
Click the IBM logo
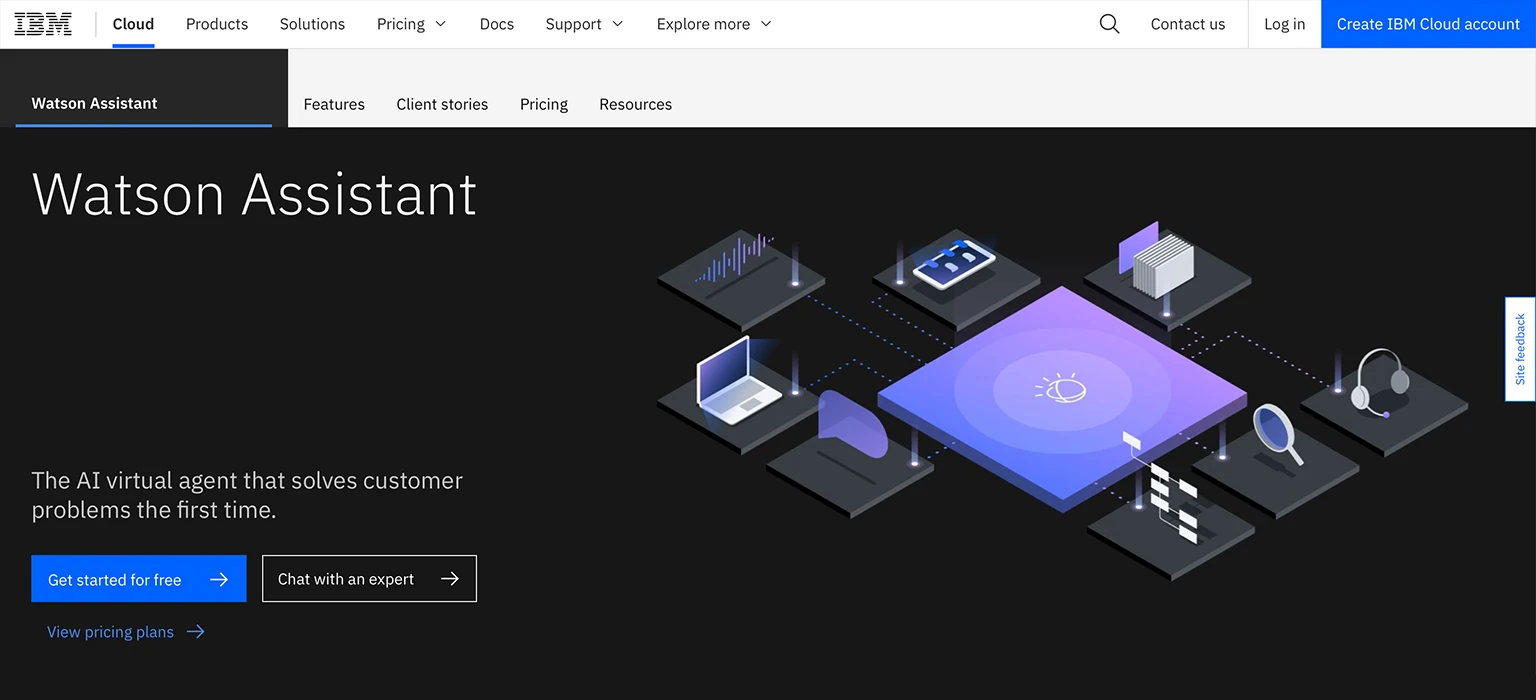pyautogui.click(x=43, y=24)
